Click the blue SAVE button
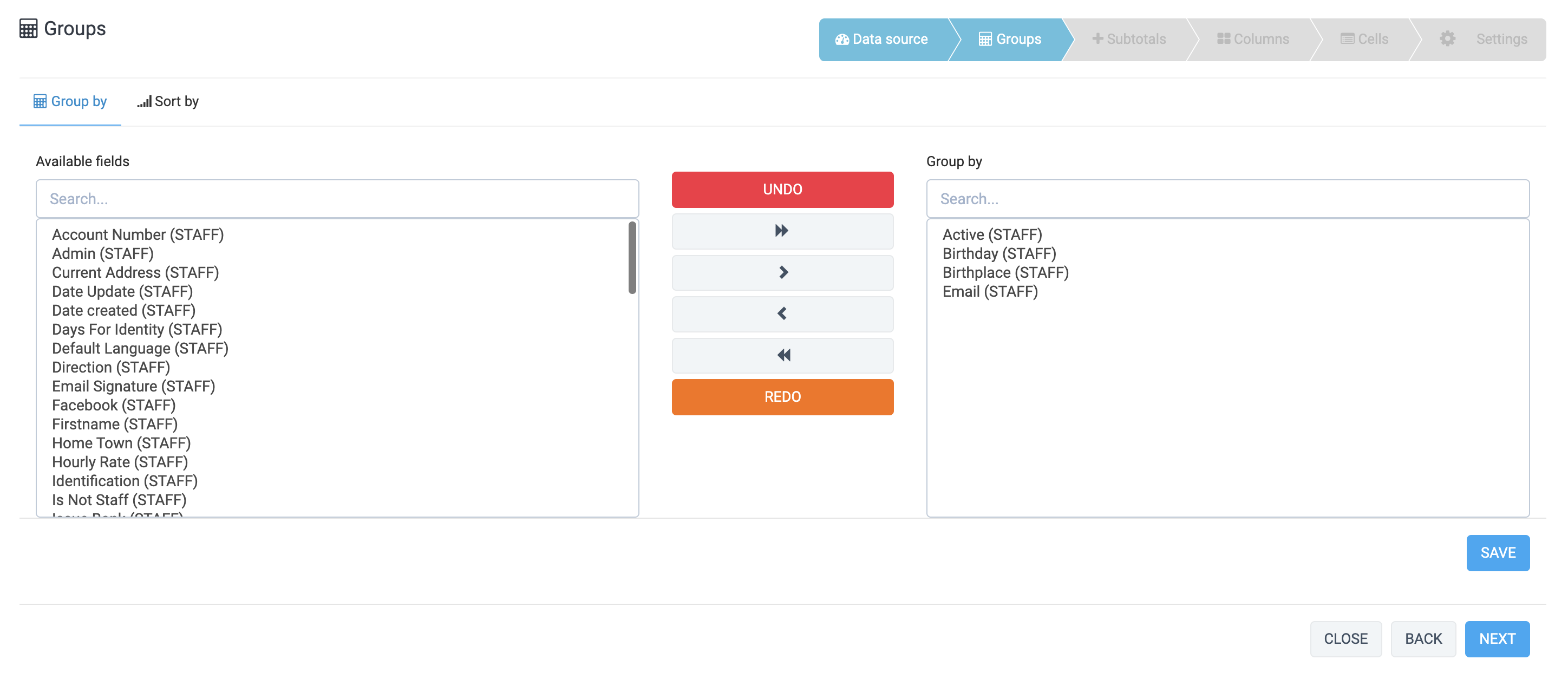This screenshot has width=1568, height=692. click(x=1498, y=553)
